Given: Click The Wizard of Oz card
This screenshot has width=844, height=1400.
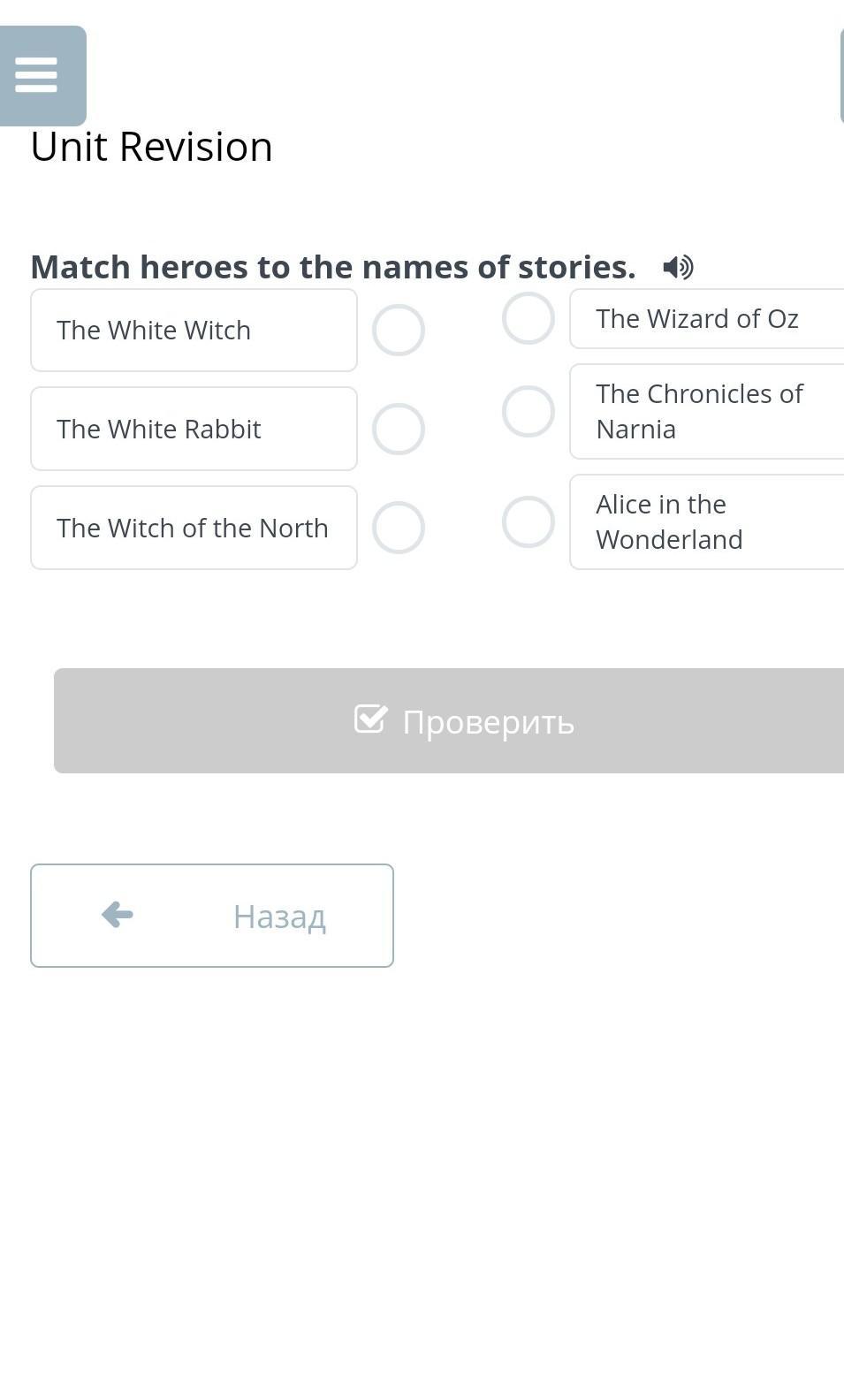Looking at the screenshot, I should [x=707, y=318].
